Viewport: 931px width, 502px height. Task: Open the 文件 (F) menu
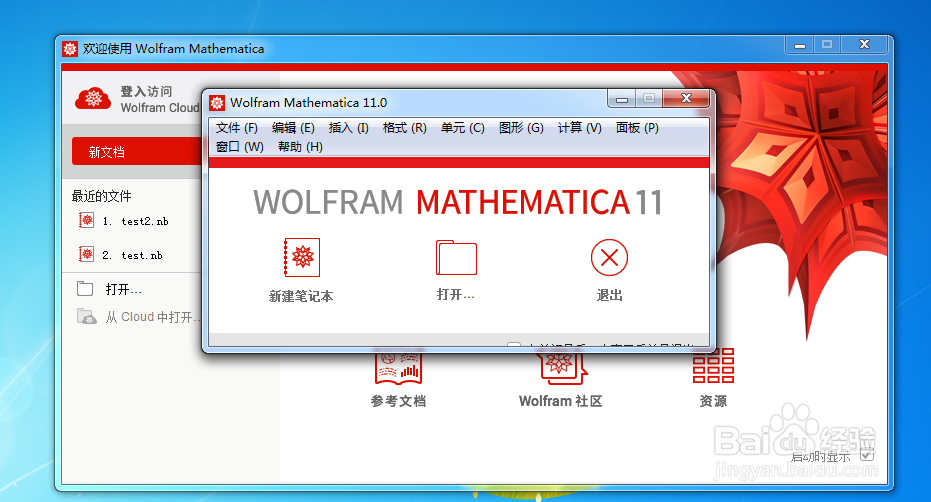[236, 128]
